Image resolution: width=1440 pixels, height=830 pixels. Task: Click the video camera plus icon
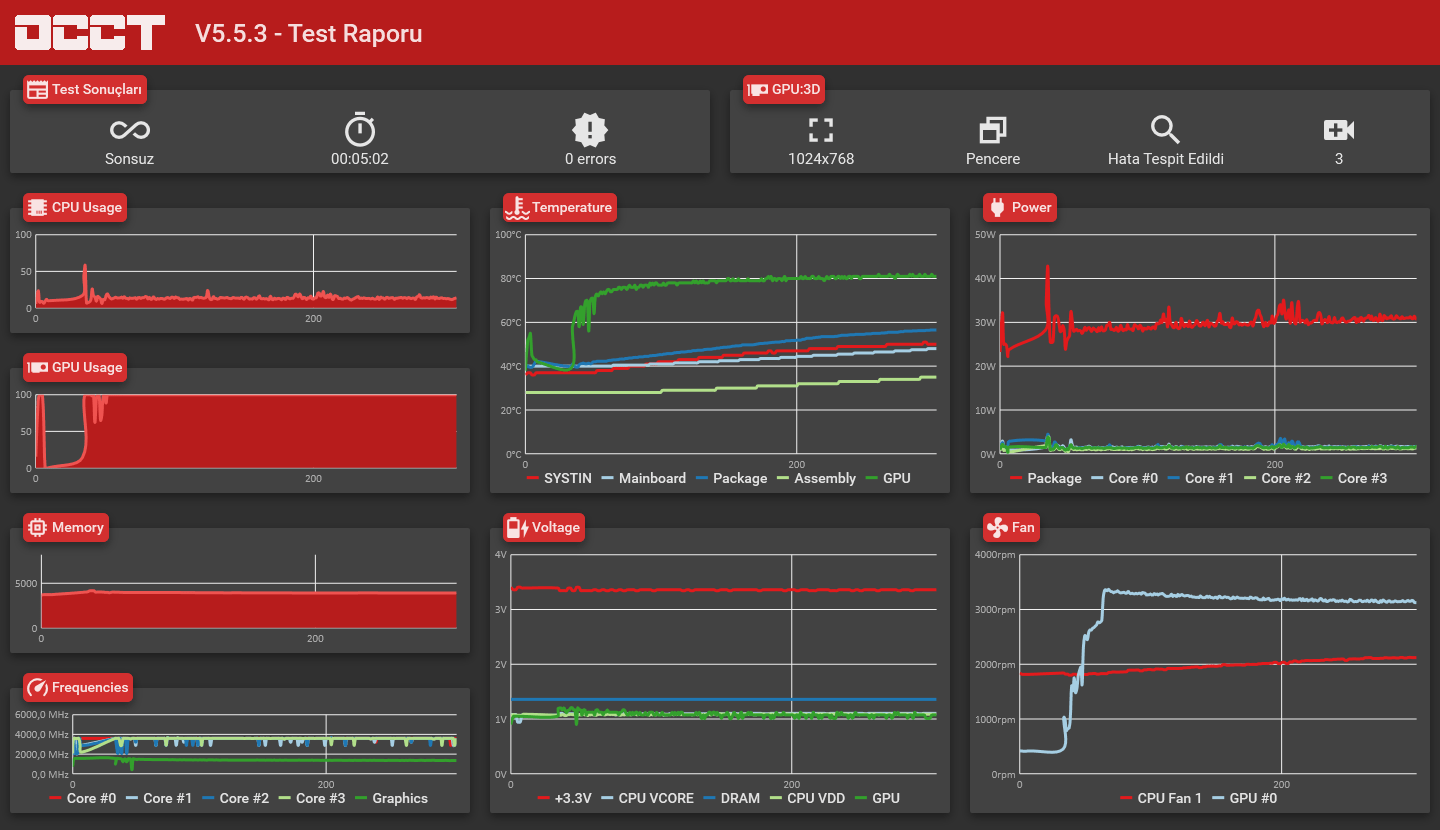click(x=1339, y=129)
